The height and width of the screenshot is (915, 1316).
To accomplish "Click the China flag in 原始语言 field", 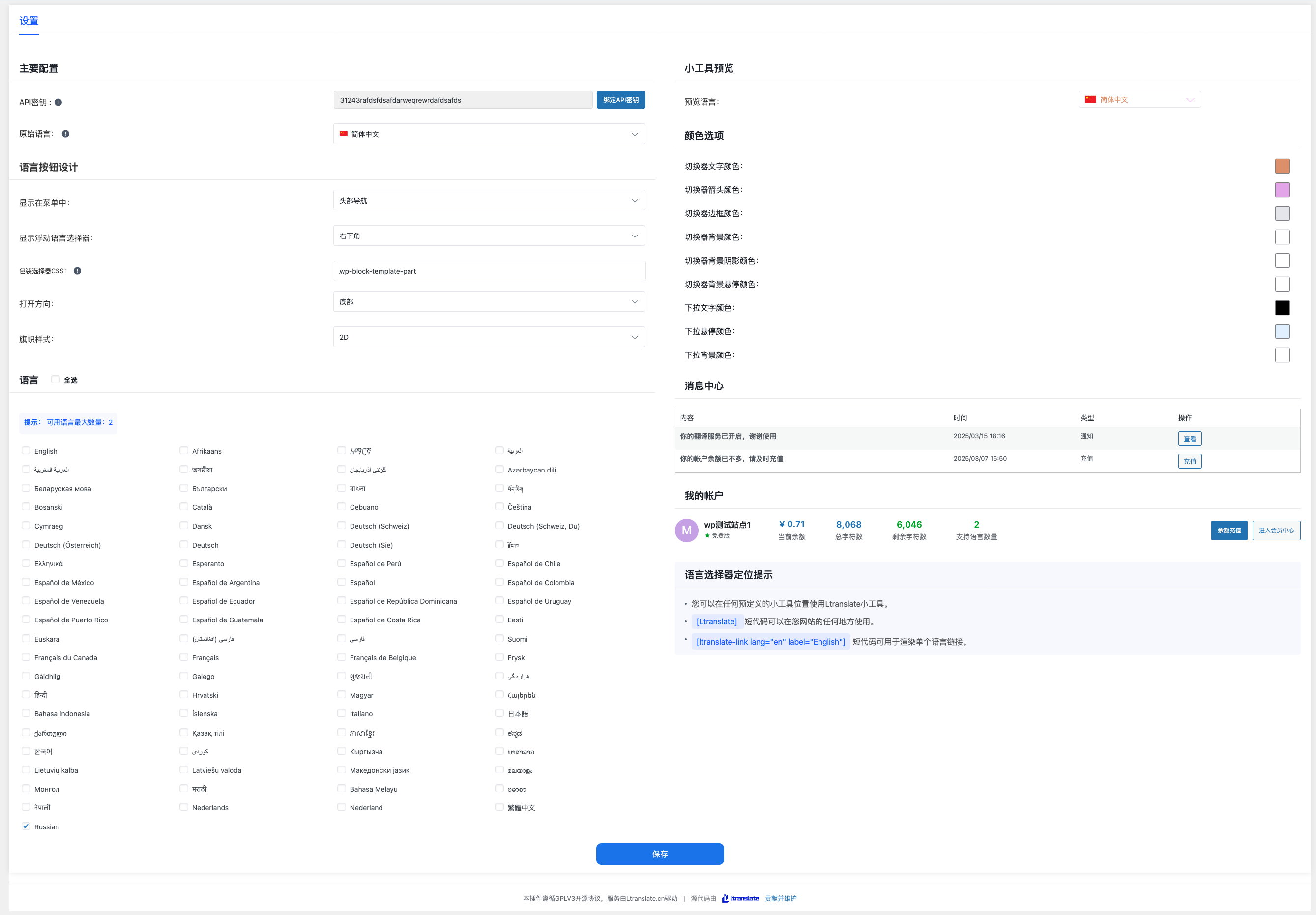I will pyautogui.click(x=344, y=134).
